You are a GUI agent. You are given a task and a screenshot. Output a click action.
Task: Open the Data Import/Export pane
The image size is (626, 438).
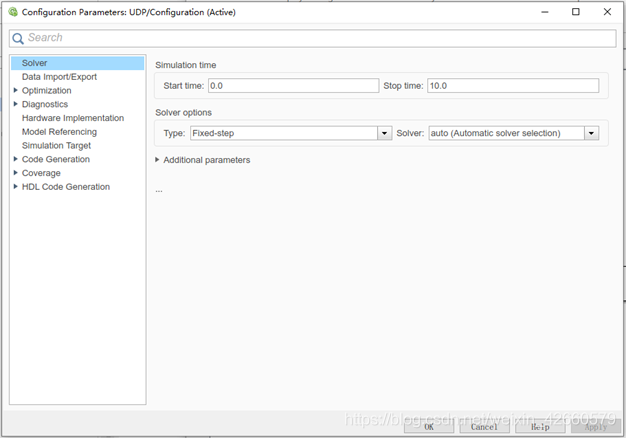(59, 77)
